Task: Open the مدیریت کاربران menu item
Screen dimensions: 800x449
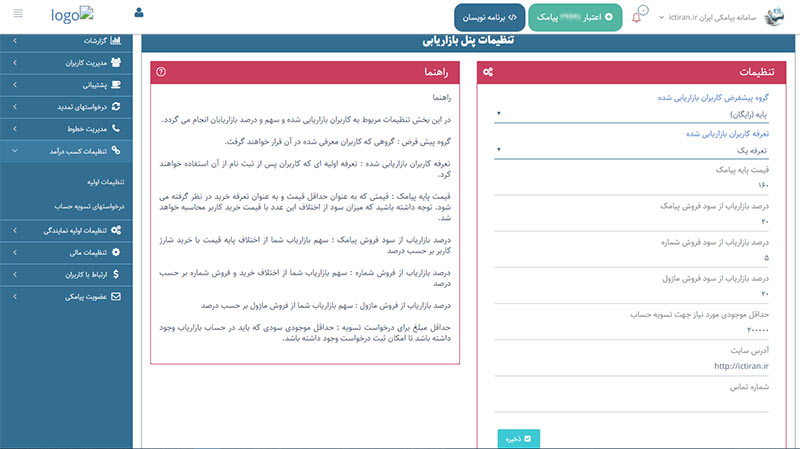Action: (66, 62)
